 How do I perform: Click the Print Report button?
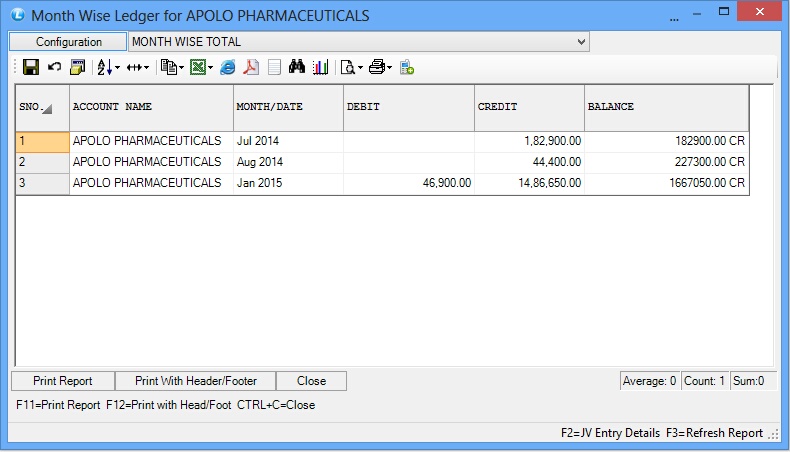pos(62,381)
